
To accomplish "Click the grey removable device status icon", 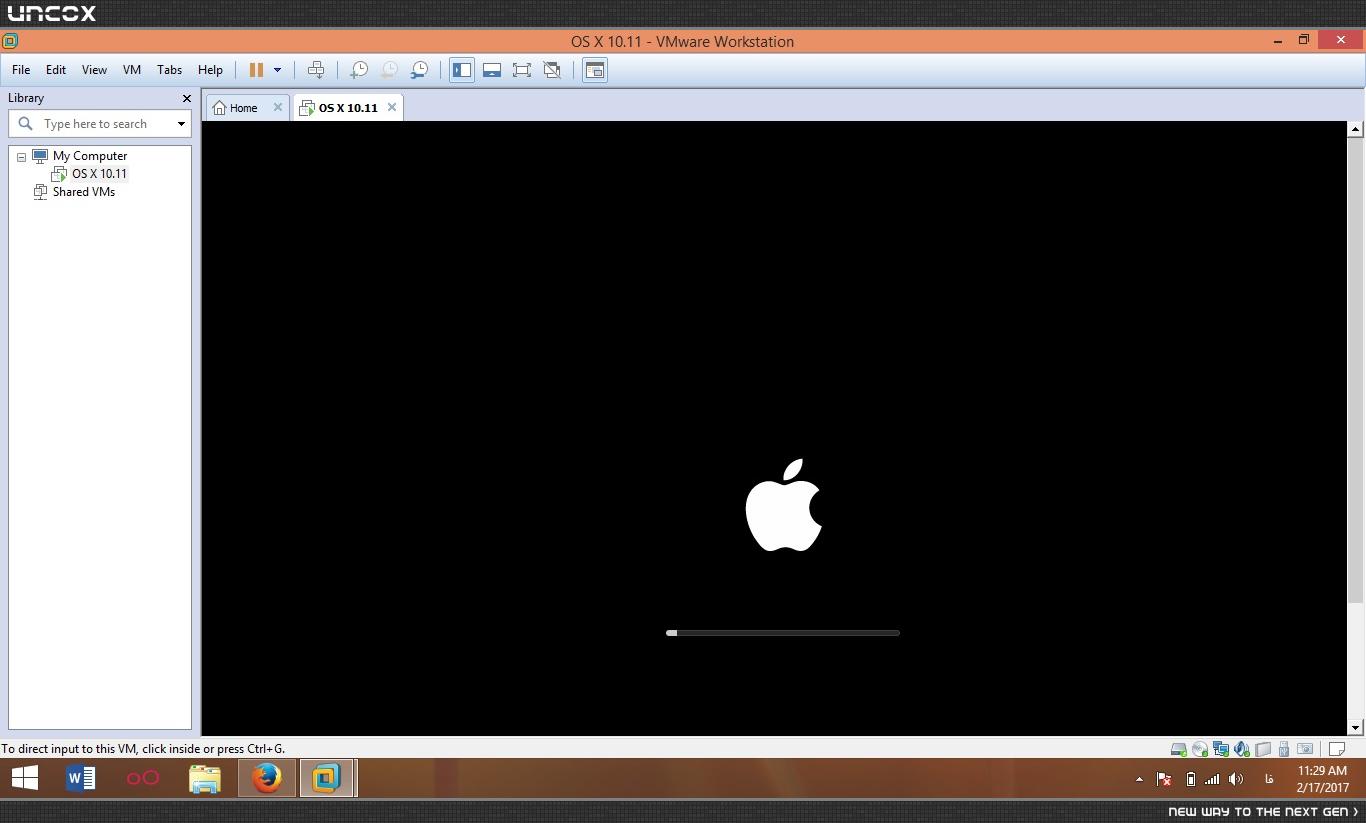I will click(1263, 749).
